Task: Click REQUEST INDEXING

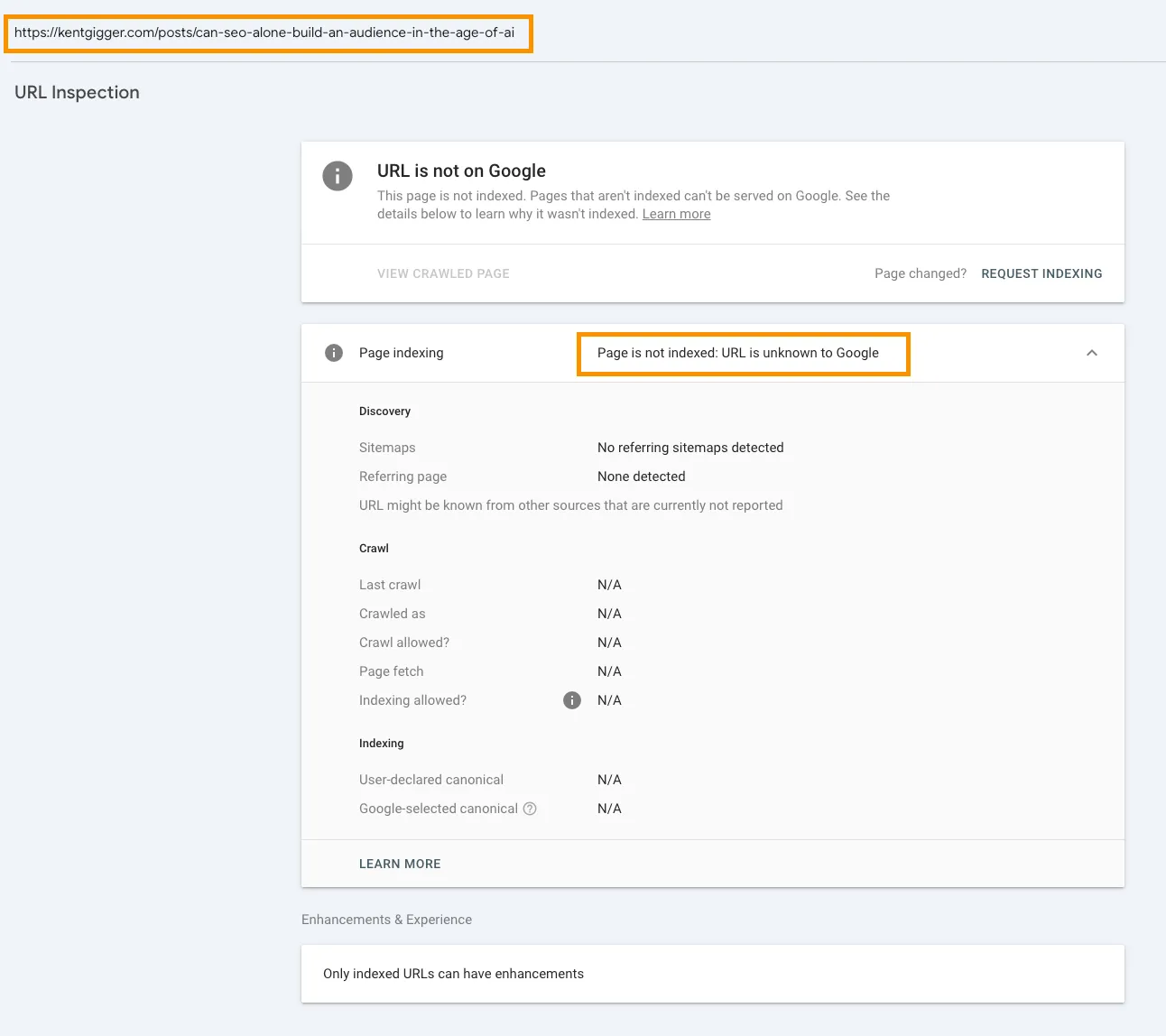Action: click(1041, 273)
